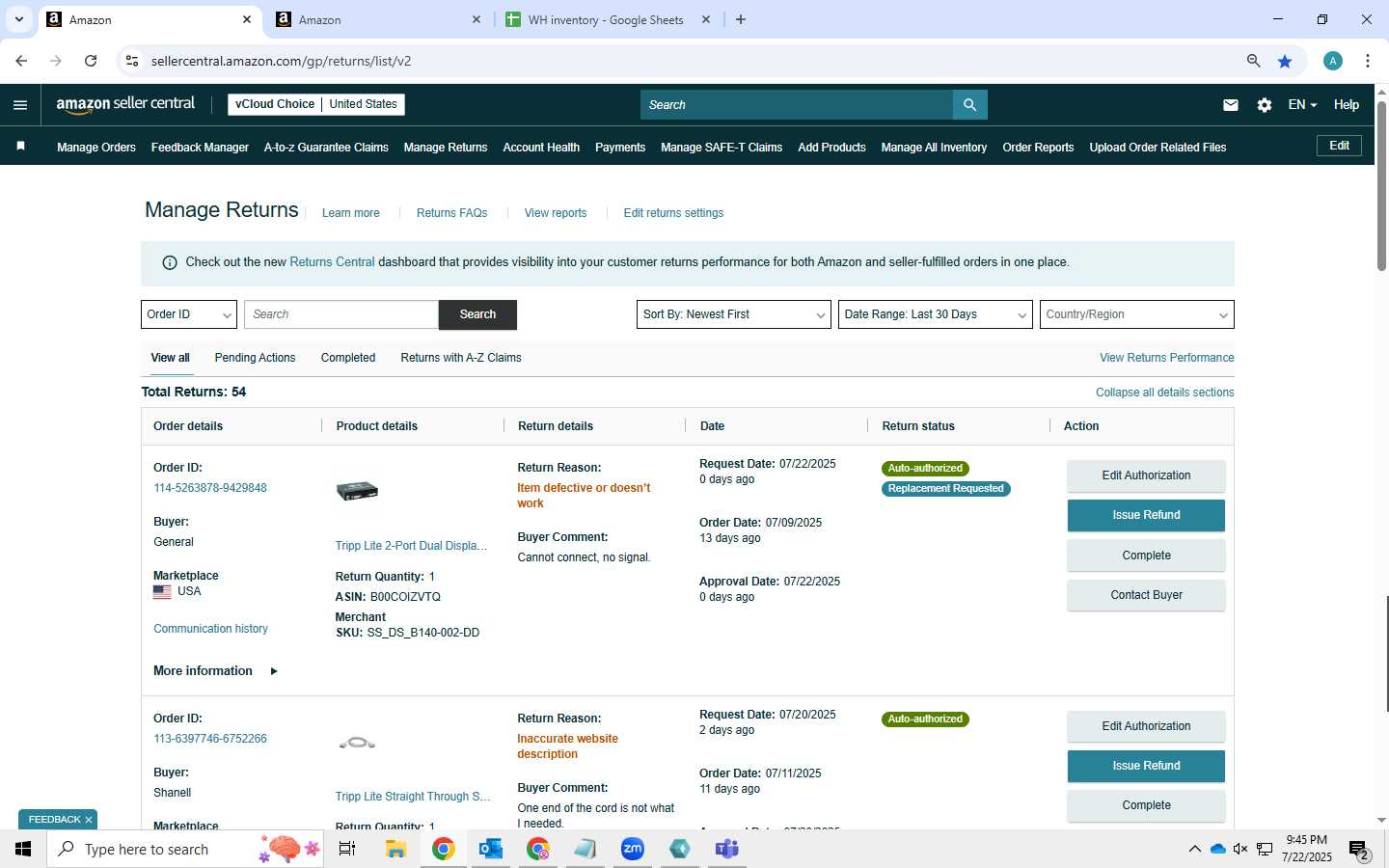Open Manage Orders in the nav bar
Image resolution: width=1389 pixels, height=868 pixels.
tap(96, 148)
